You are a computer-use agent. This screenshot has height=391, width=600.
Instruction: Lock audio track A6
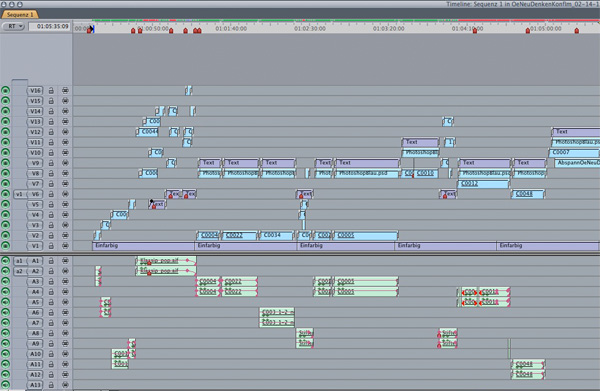tap(51, 313)
